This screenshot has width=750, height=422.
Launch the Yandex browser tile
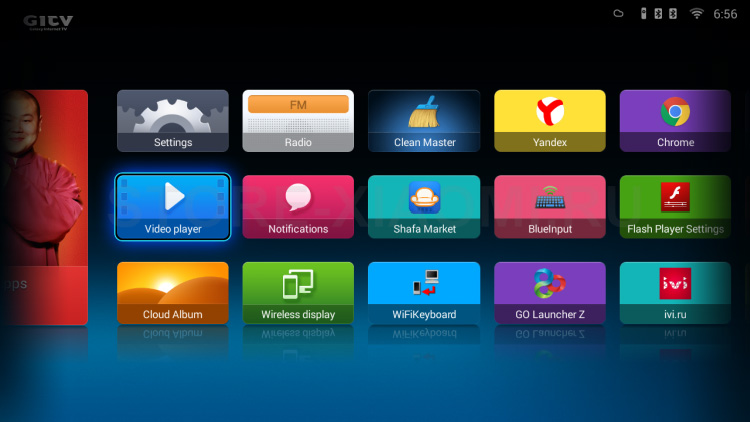click(x=550, y=121)
